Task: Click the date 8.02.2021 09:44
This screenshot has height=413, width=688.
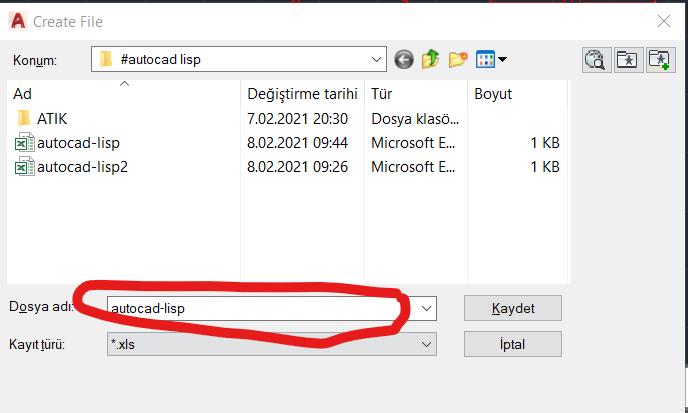Action: [297, 143]
